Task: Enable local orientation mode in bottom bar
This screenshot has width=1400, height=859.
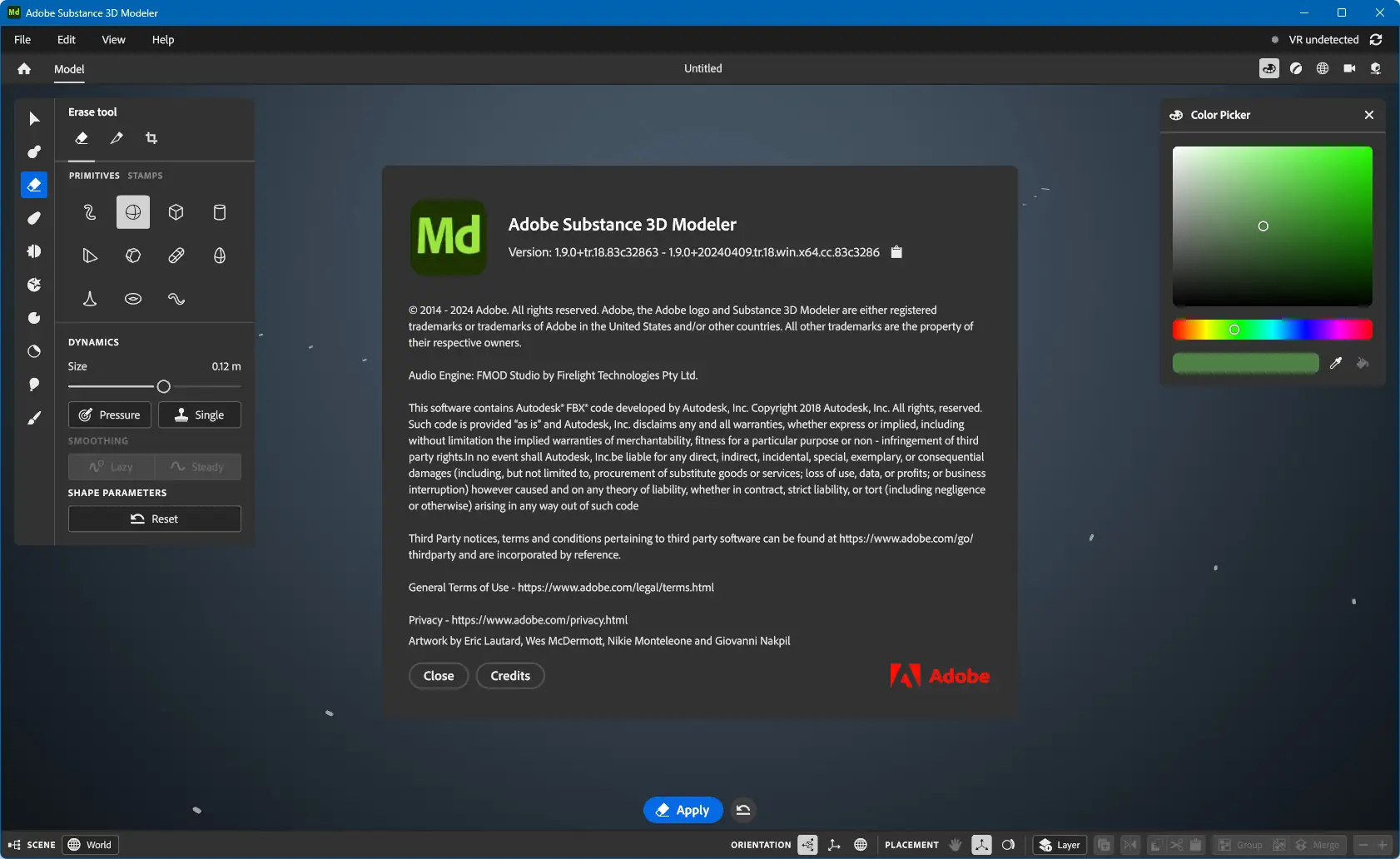Action: [807, 845]
